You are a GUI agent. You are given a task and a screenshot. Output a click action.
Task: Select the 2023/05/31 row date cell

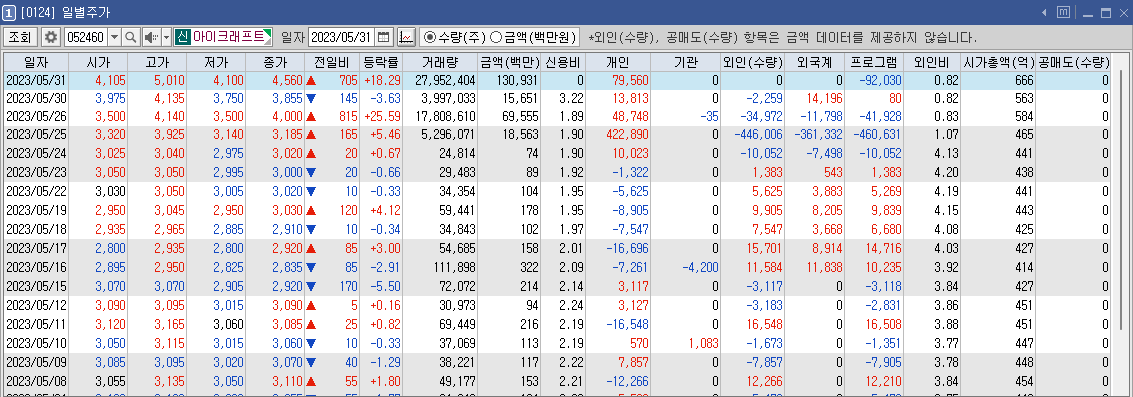coord(36,80)
